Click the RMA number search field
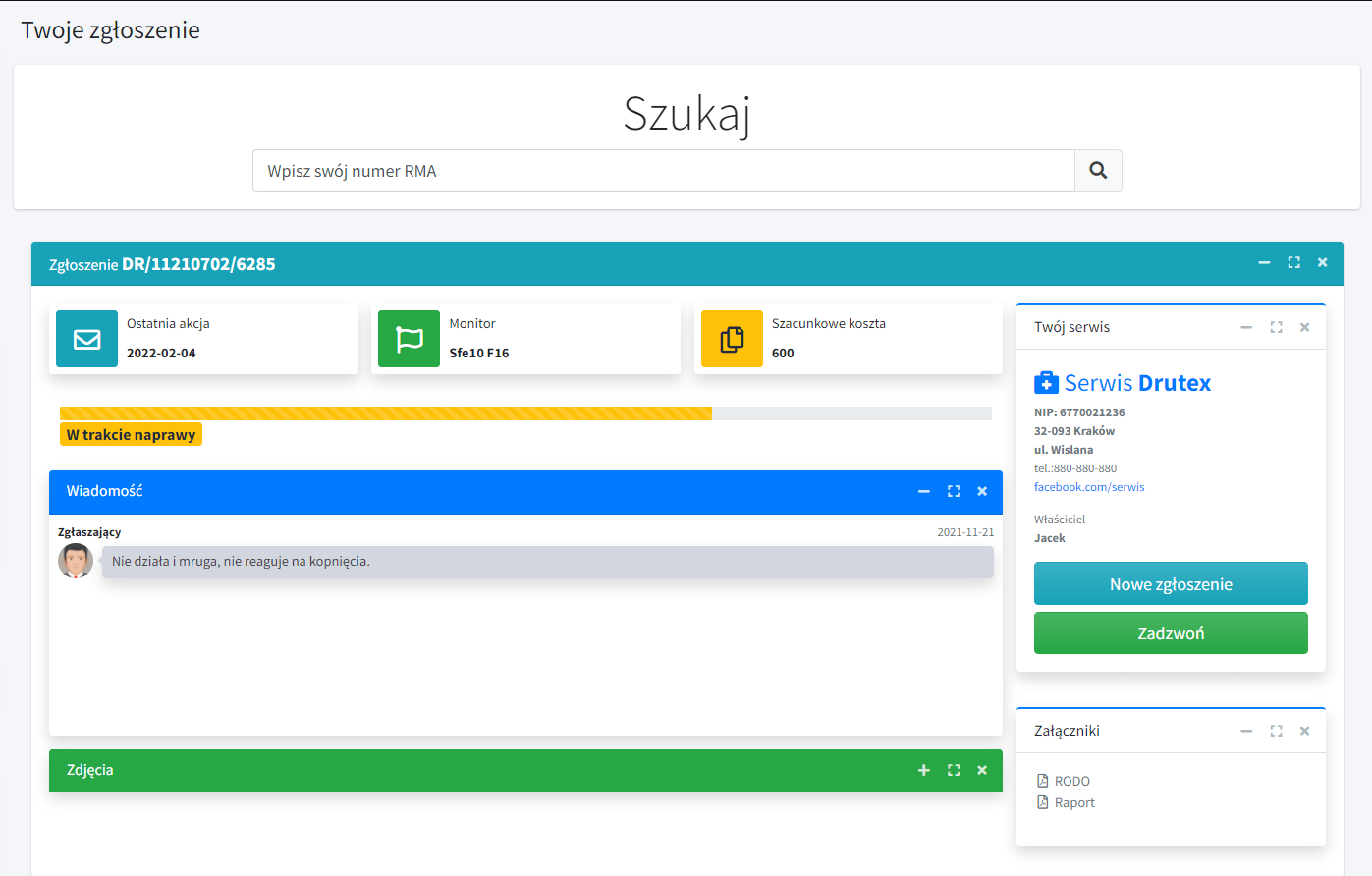 [664, 171]
